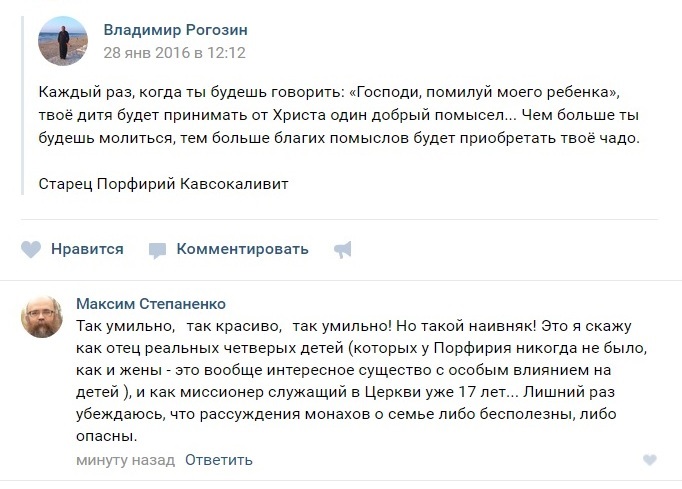Screen dimensions: 682x489
Task: Open the Владимир Рогозин name link
Action: tap(176, 30)
